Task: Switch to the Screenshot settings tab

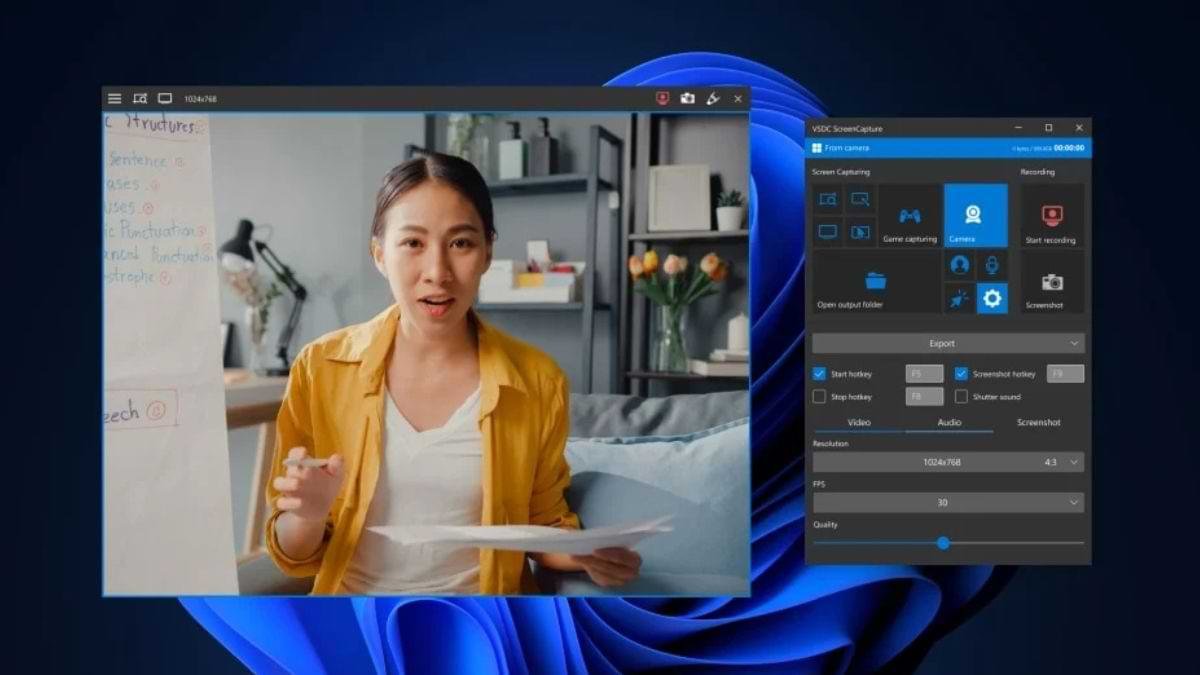Action: 1039,423
